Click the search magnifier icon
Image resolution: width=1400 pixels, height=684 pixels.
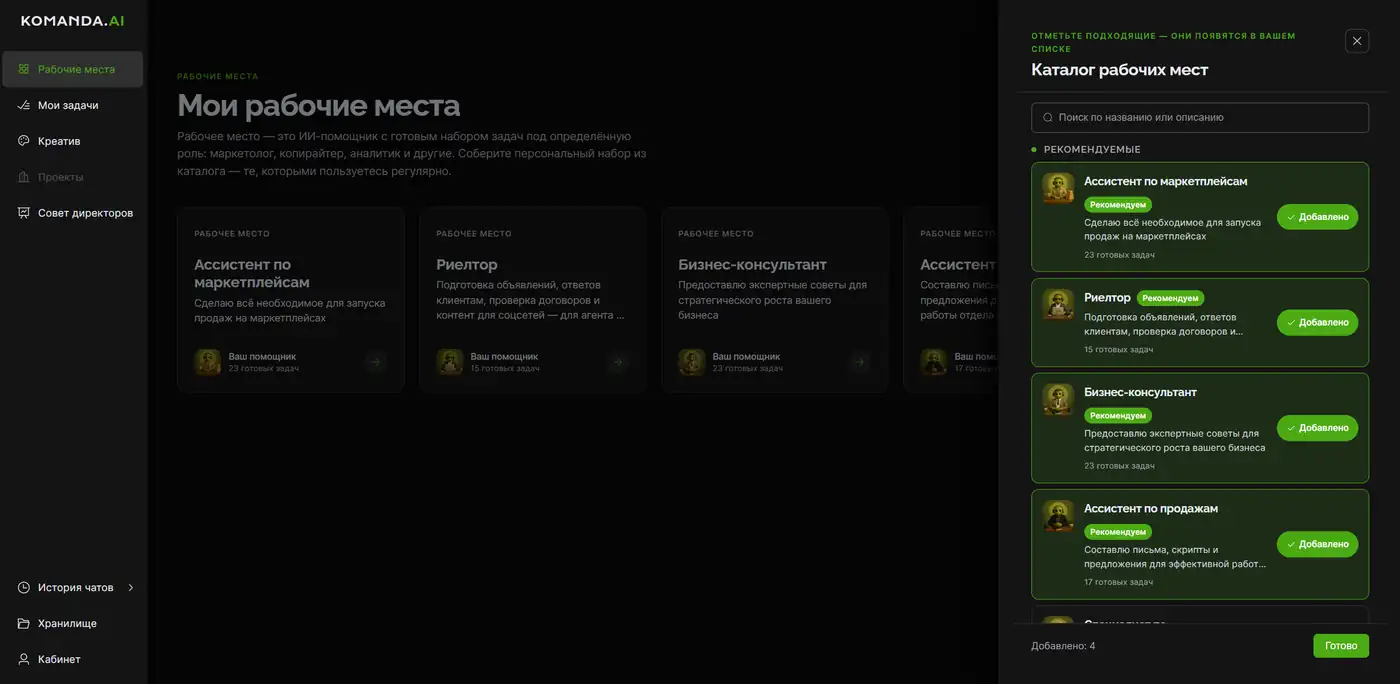pyautogui.click(x=1048, y=117)
